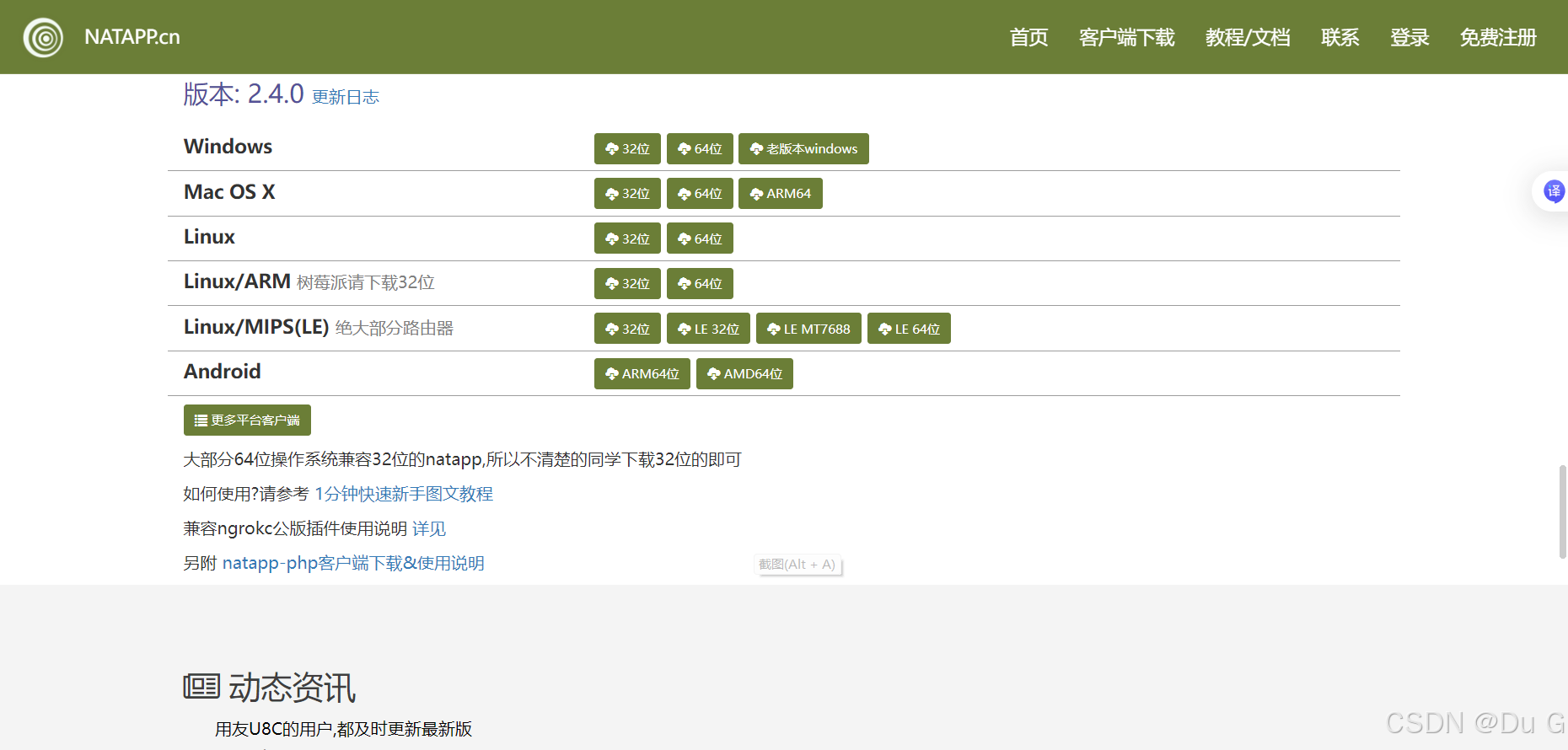Click the NATAPP spiral logo icon
The width and height of the screenshot is (1568, 750).
43,38
